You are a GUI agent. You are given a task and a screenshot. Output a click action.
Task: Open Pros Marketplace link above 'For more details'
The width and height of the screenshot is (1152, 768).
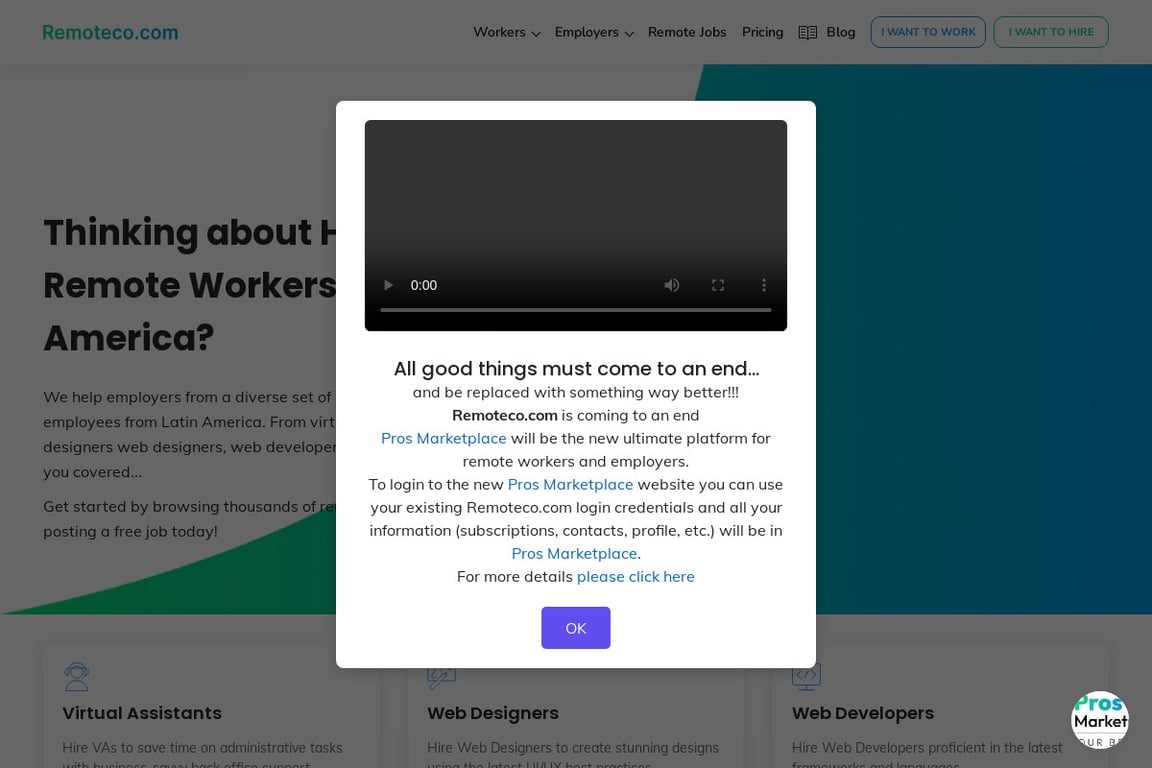[x=575, y=553]
